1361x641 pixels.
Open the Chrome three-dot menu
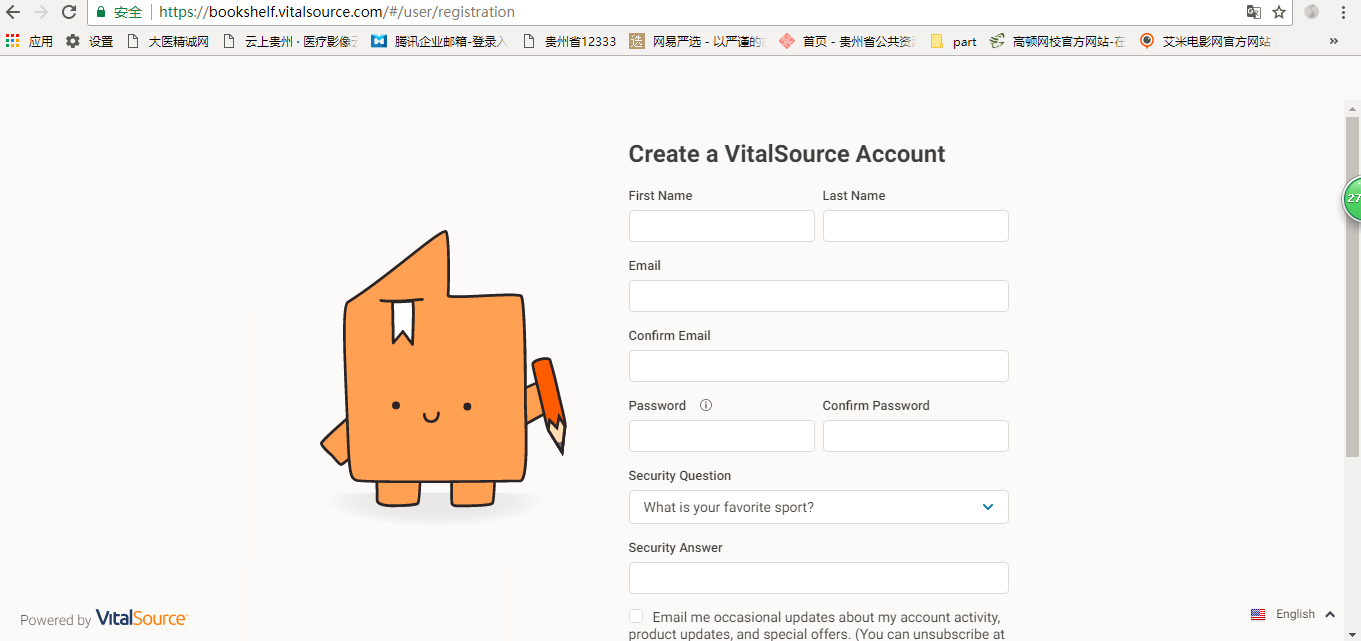pyautogui.click(x=1343, y=12)
